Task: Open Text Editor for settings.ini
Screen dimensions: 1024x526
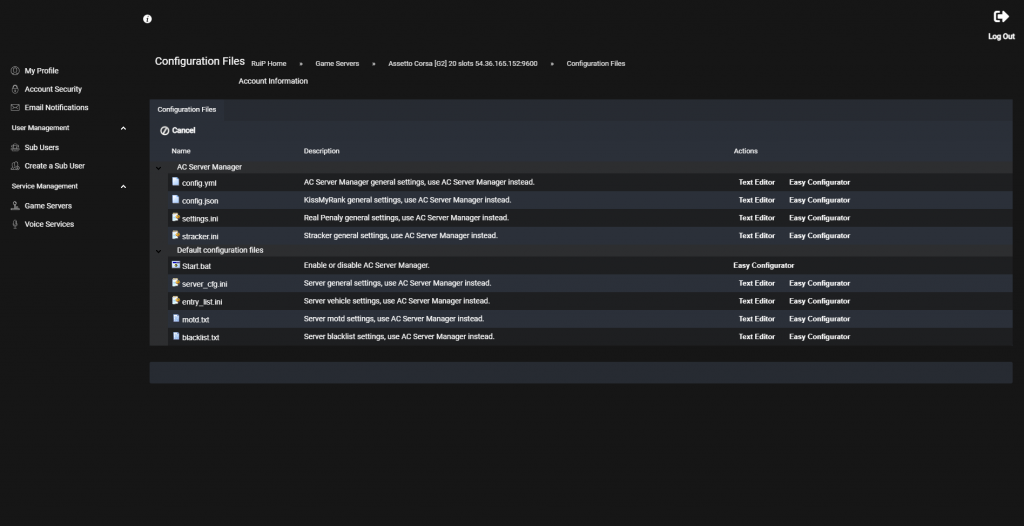Action: tap(756, 218)
